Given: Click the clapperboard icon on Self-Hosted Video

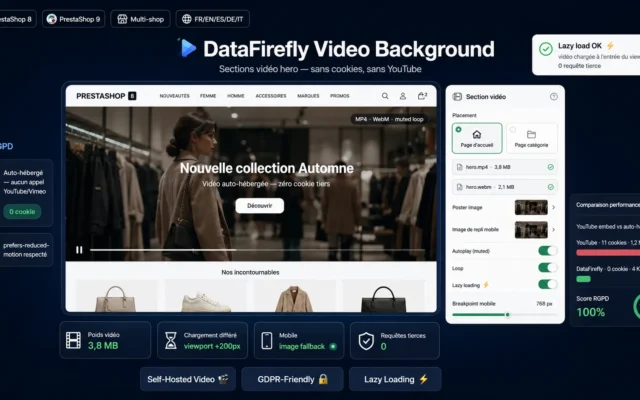Looking at the screenshot, I should 223,379.
